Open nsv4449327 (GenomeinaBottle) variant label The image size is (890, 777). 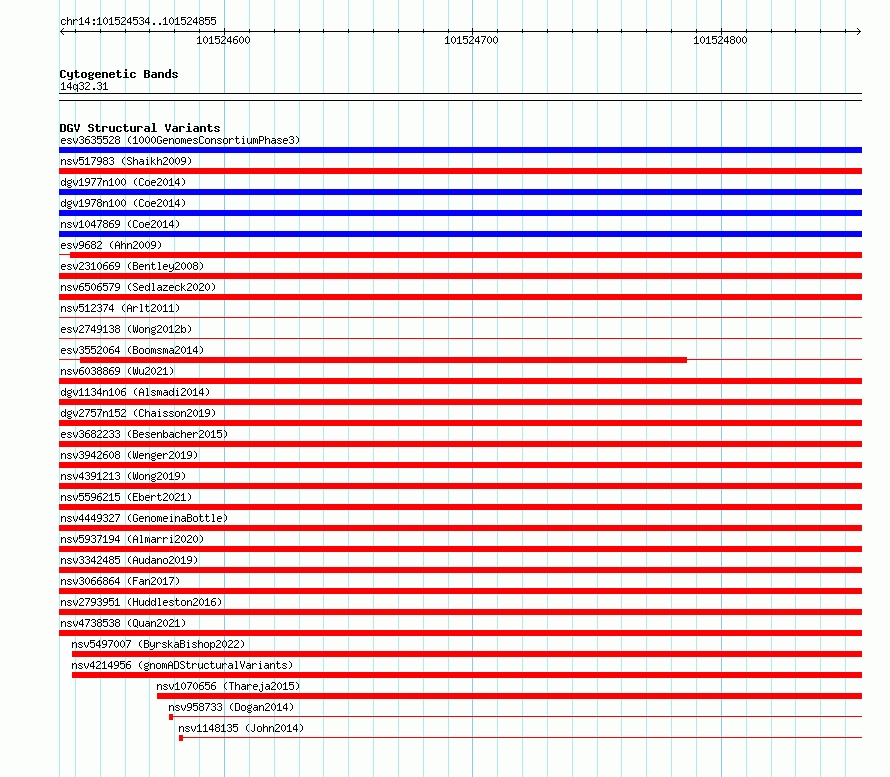coord(144,518)
